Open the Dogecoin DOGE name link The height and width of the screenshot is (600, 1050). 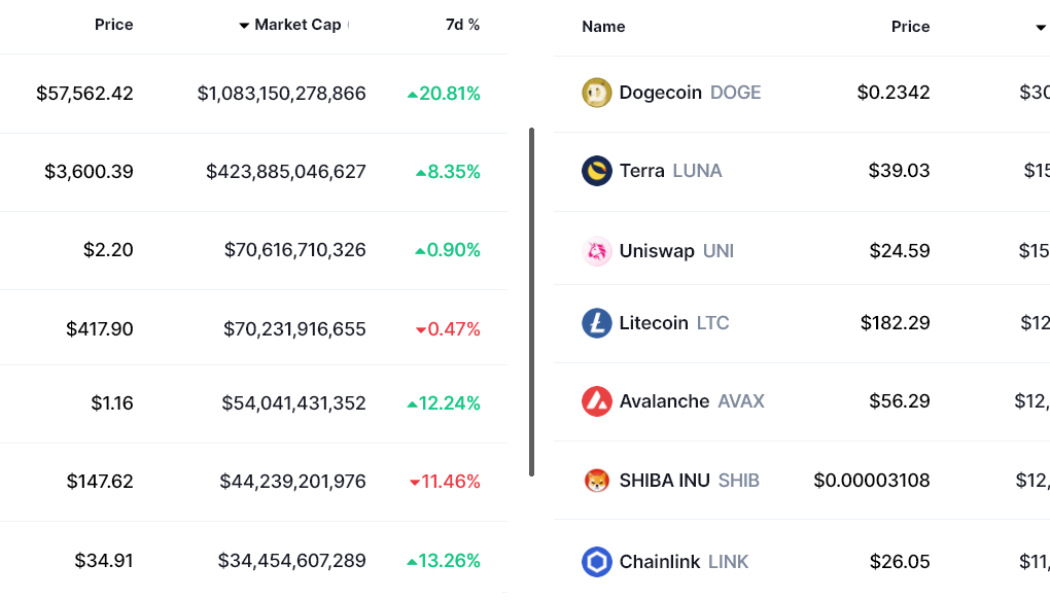pos(692,92)
